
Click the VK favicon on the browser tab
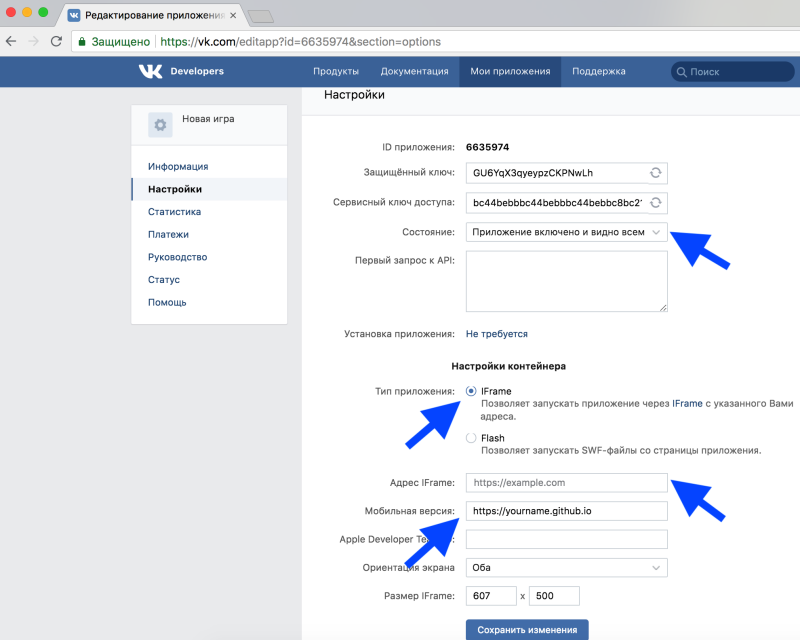coord(74,15)
